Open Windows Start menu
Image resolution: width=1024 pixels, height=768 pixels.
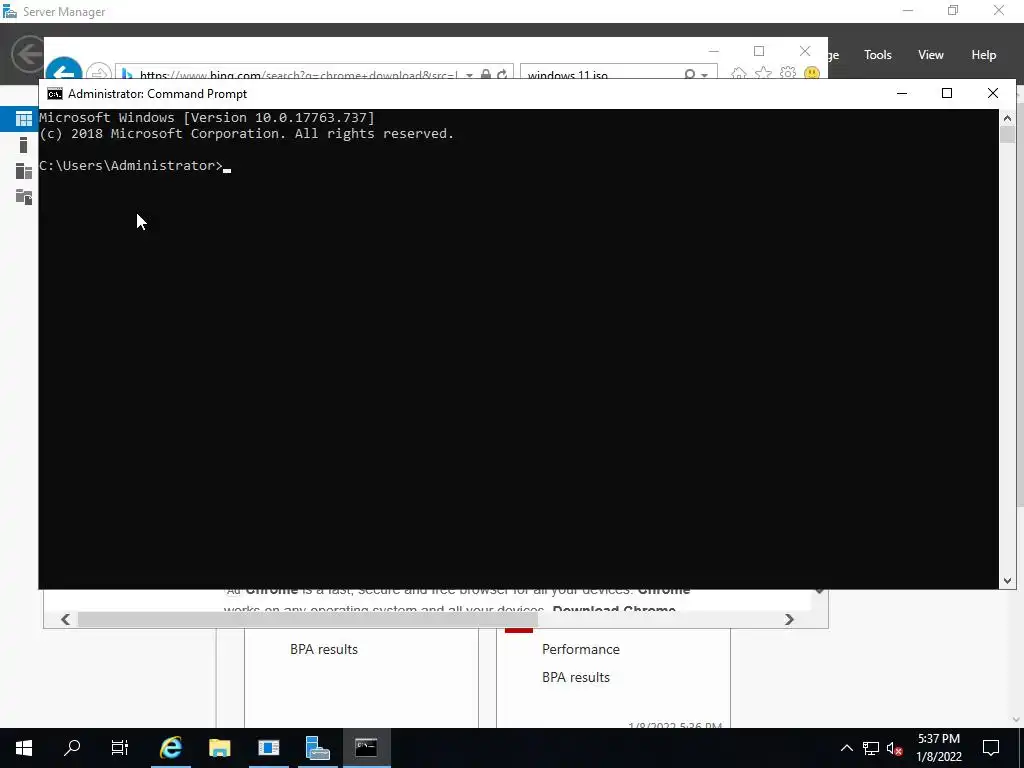[24, 748]
